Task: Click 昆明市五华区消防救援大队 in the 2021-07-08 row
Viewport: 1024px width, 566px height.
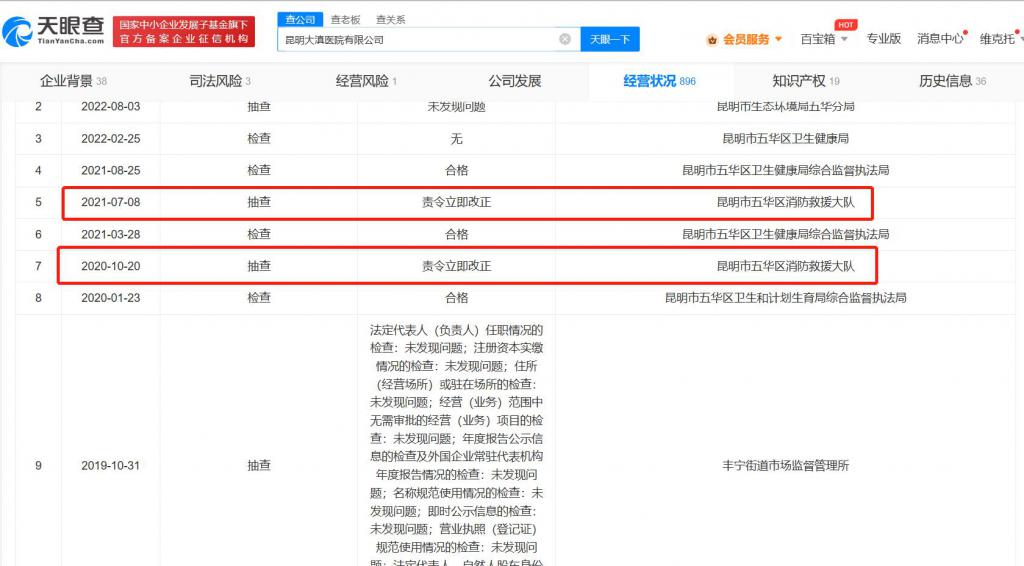Action: (x=785, y=202)
